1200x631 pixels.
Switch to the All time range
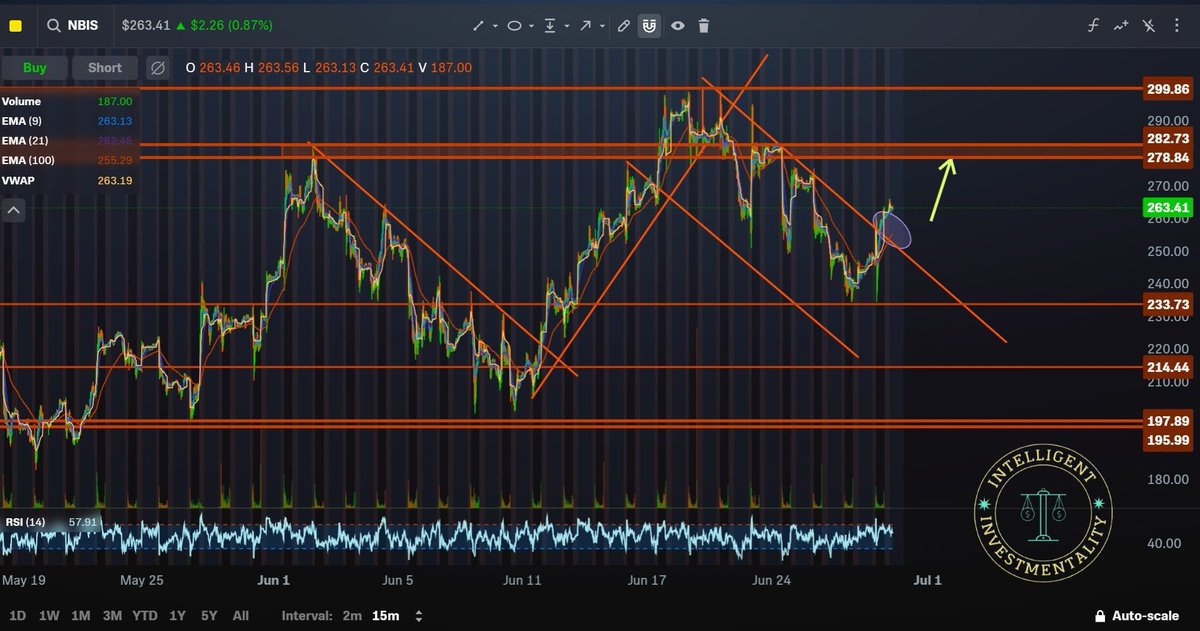[x=240, y=616]
